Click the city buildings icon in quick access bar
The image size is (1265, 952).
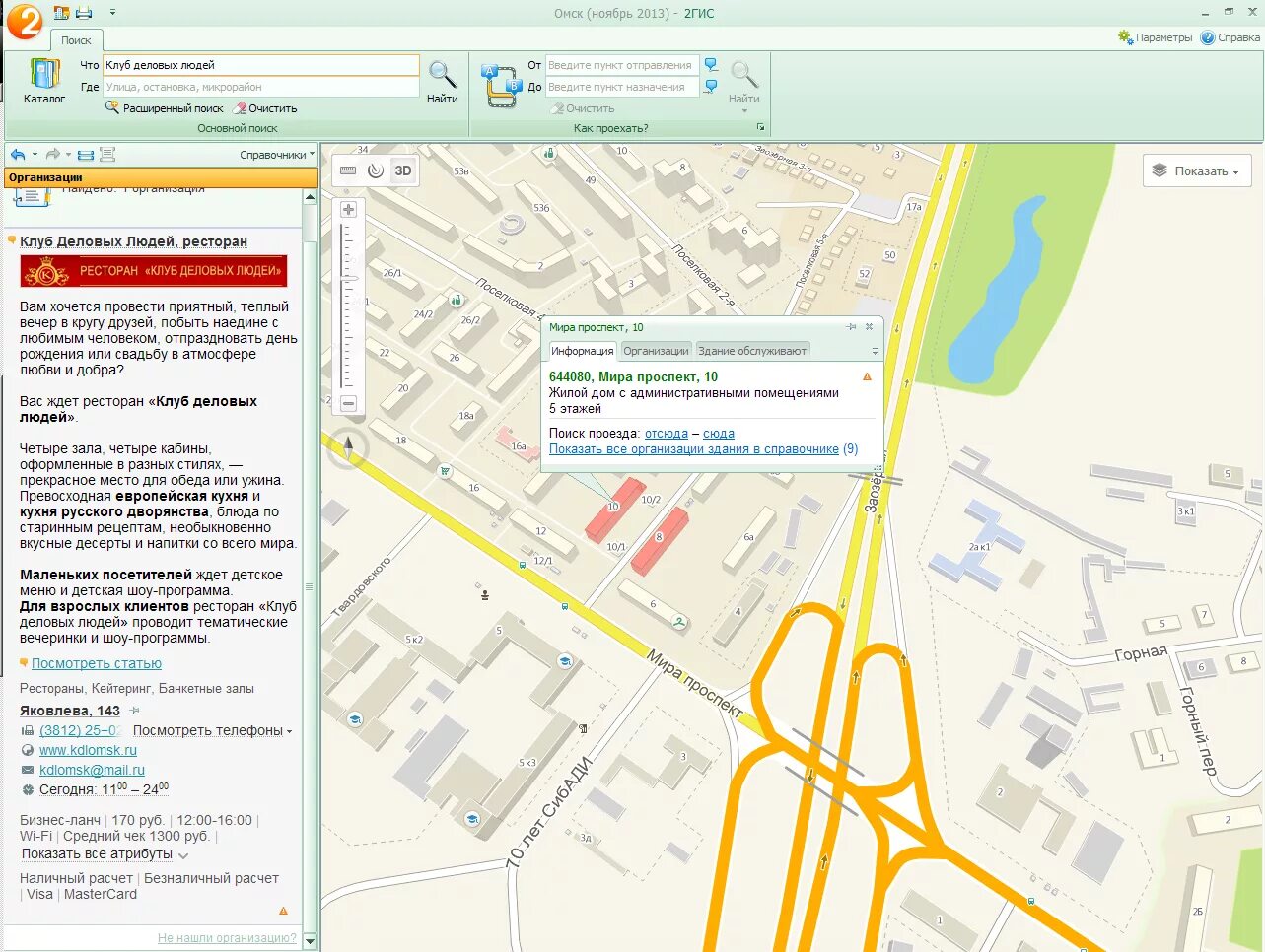click(61, 13)
